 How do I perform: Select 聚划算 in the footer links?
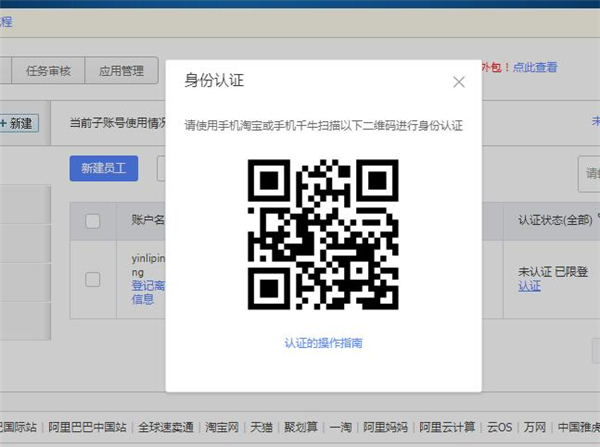pos(301,428)
